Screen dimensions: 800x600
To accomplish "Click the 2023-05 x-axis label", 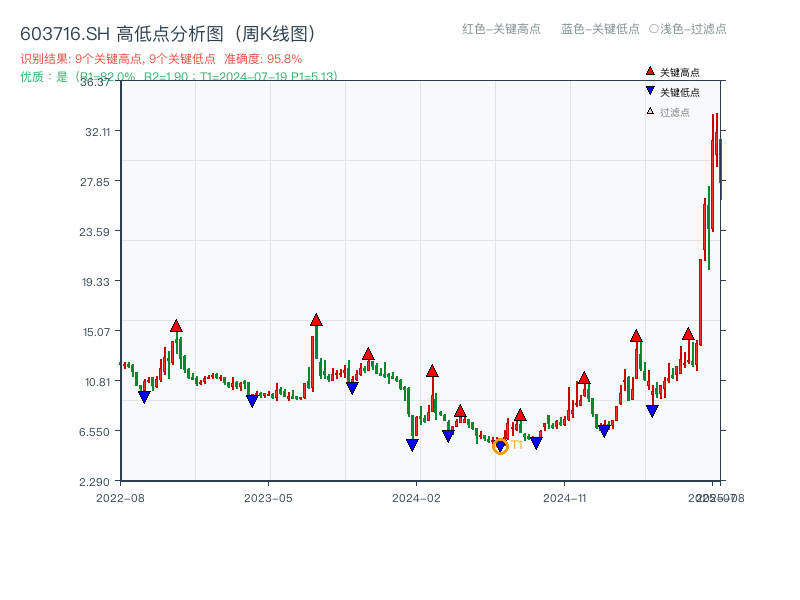I will [x=268, y=498].
